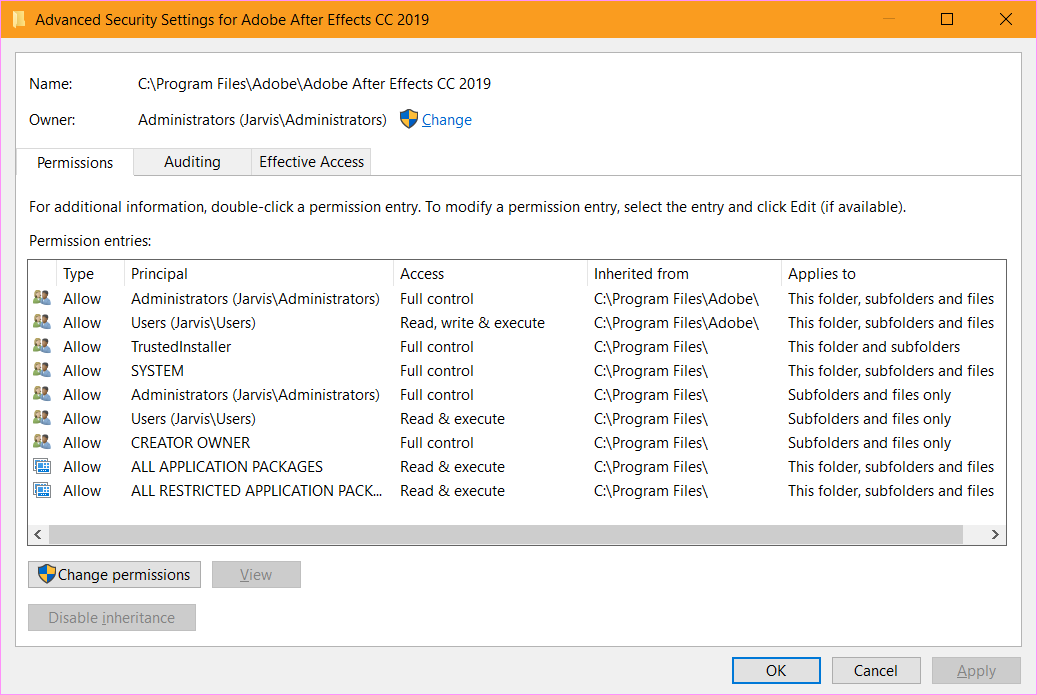1037x695 pixels.
Task: Select the SYSTEM principal entry
Action: tap(157, 370)
